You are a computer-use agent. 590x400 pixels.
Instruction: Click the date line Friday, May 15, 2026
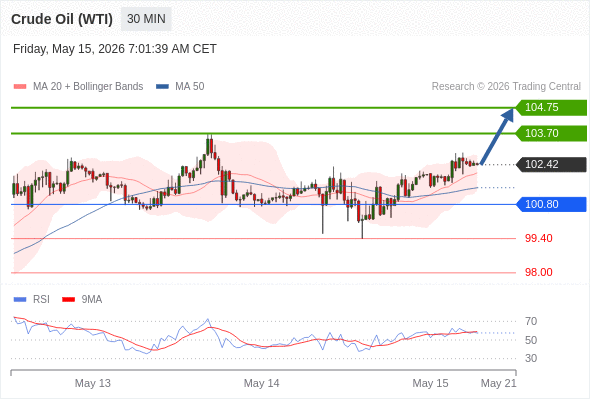click(115, 49)
